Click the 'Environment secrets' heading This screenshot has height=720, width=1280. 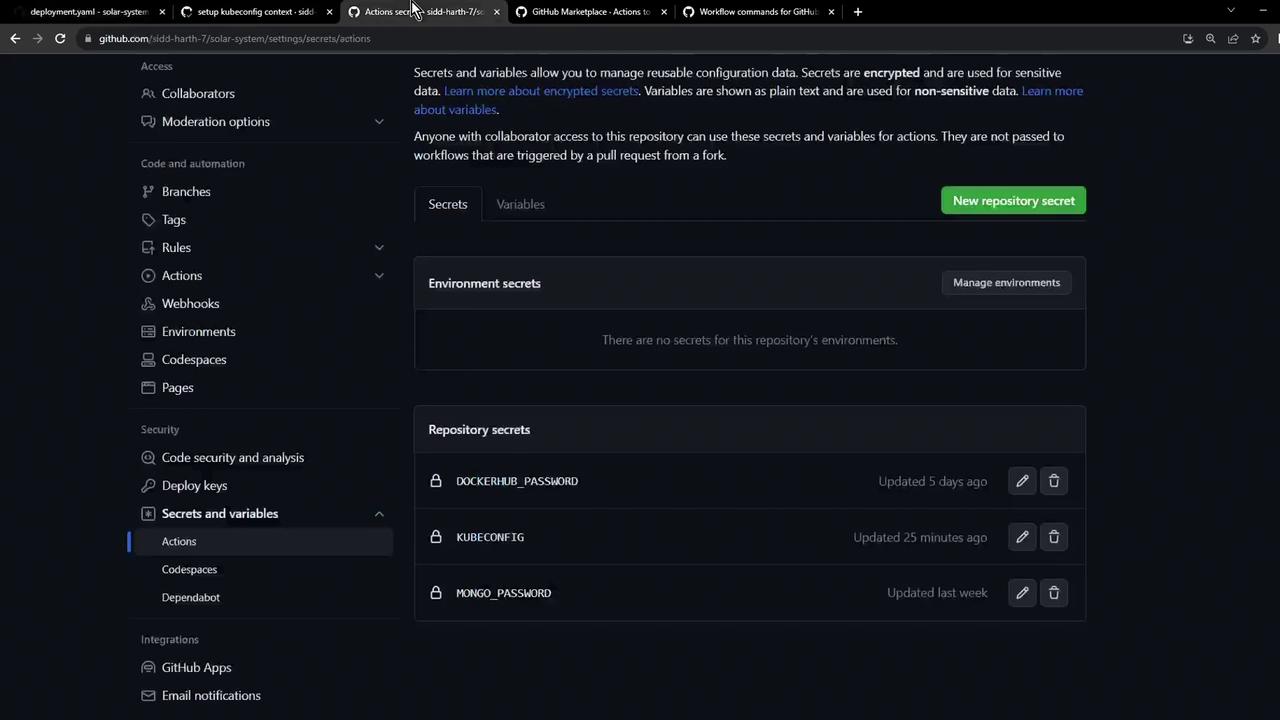[x=484, y=284]
